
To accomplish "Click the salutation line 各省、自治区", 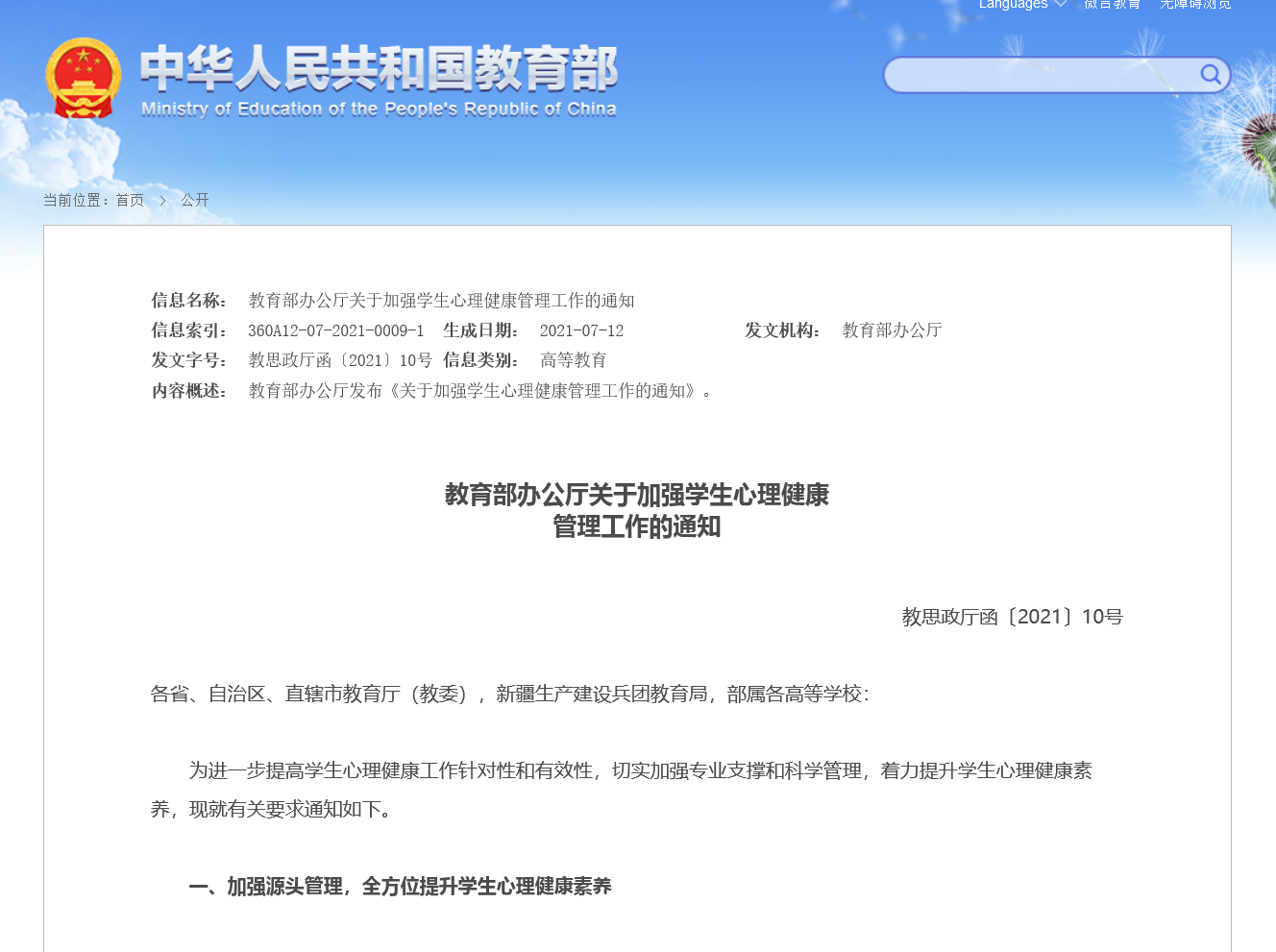I will (510, 694).
